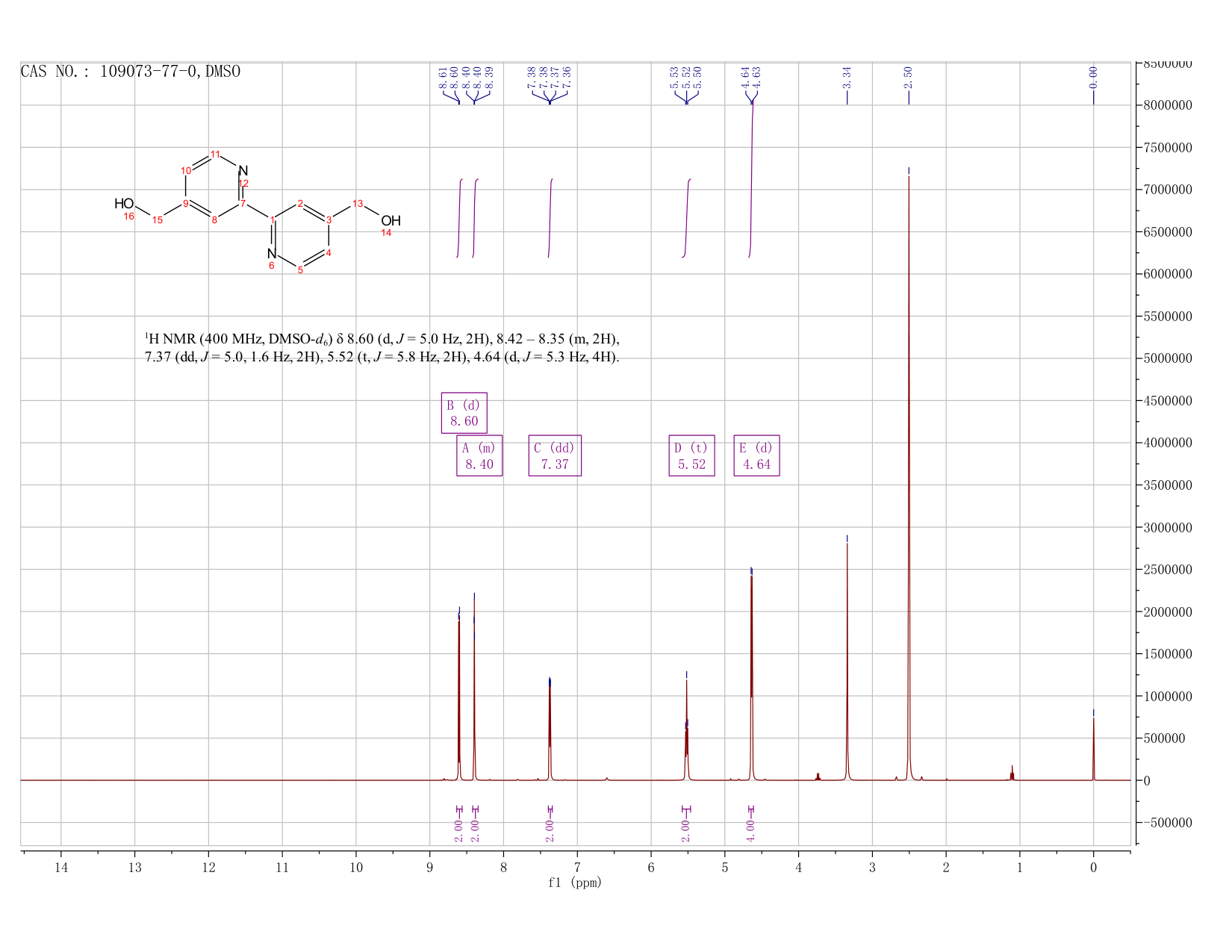1232x952 pixels.
Task: Click the 0.00 reference peak label
Action: [x=1093, y=76]
